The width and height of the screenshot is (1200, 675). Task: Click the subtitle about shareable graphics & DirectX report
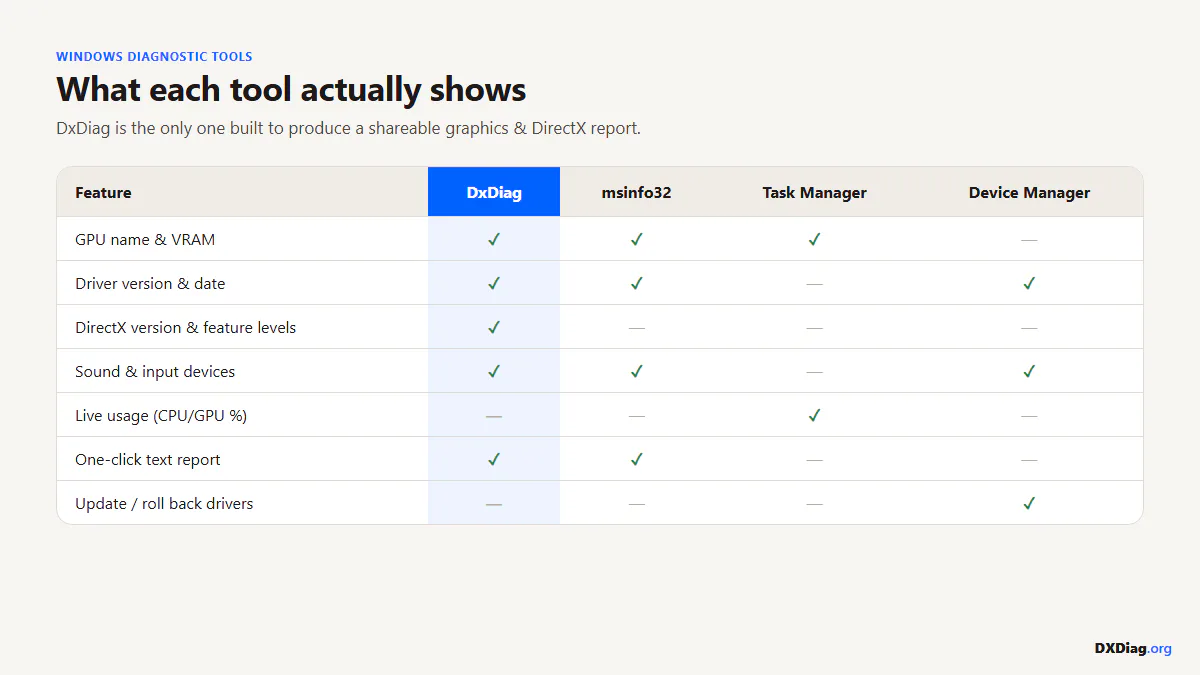point(348,128)
